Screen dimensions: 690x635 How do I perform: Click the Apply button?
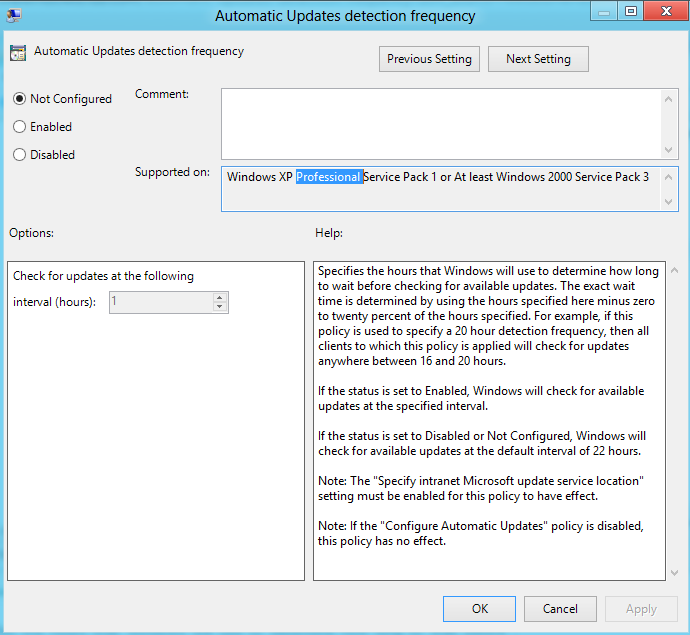[x=641, y=609]
